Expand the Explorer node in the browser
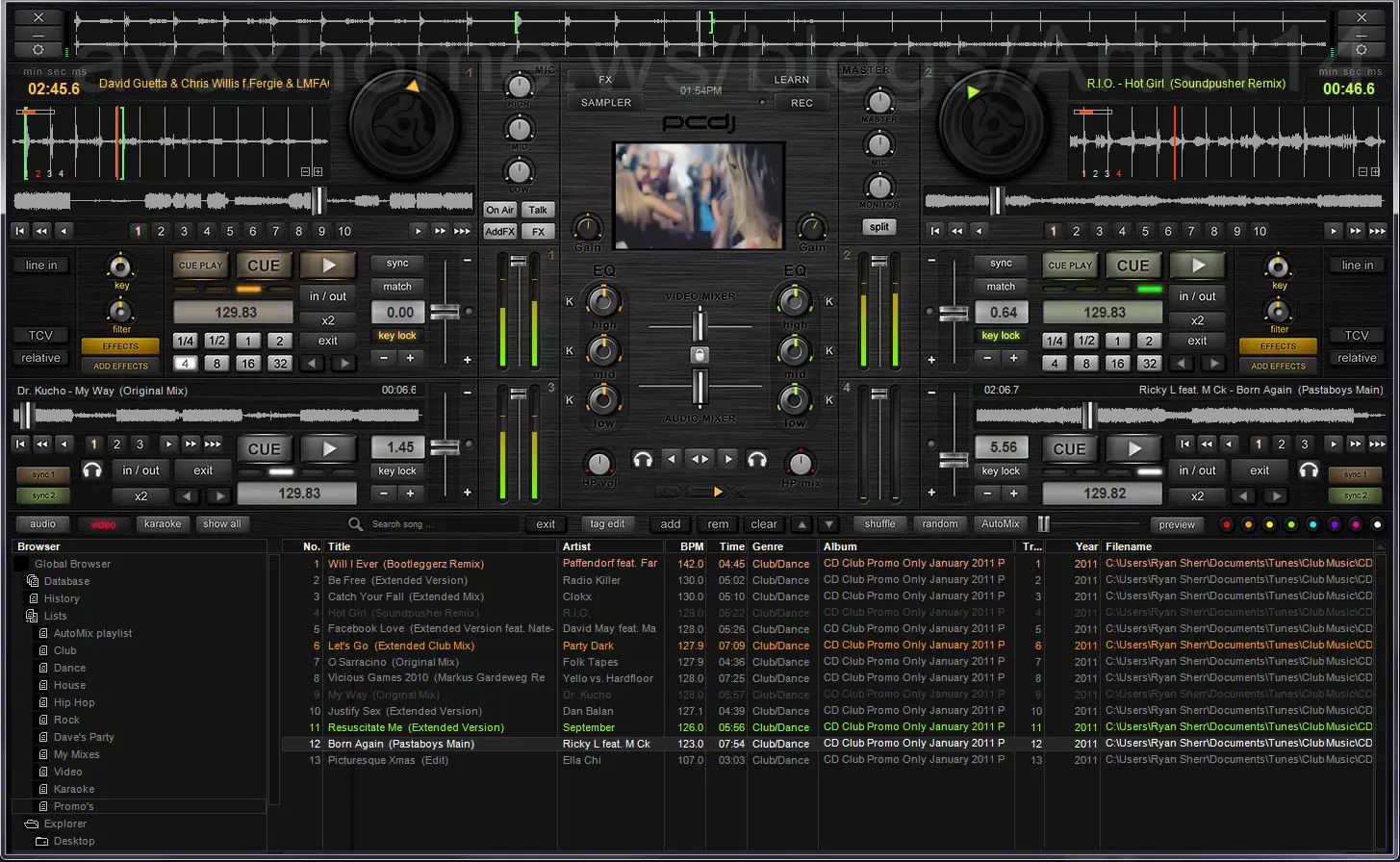Viewport: 1400px width, 862px height. point(32,824)
